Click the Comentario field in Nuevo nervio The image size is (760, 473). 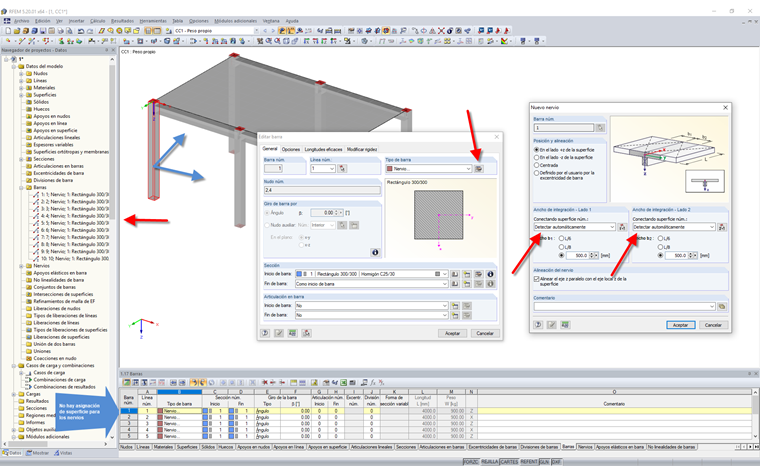[x=622, y=306]
